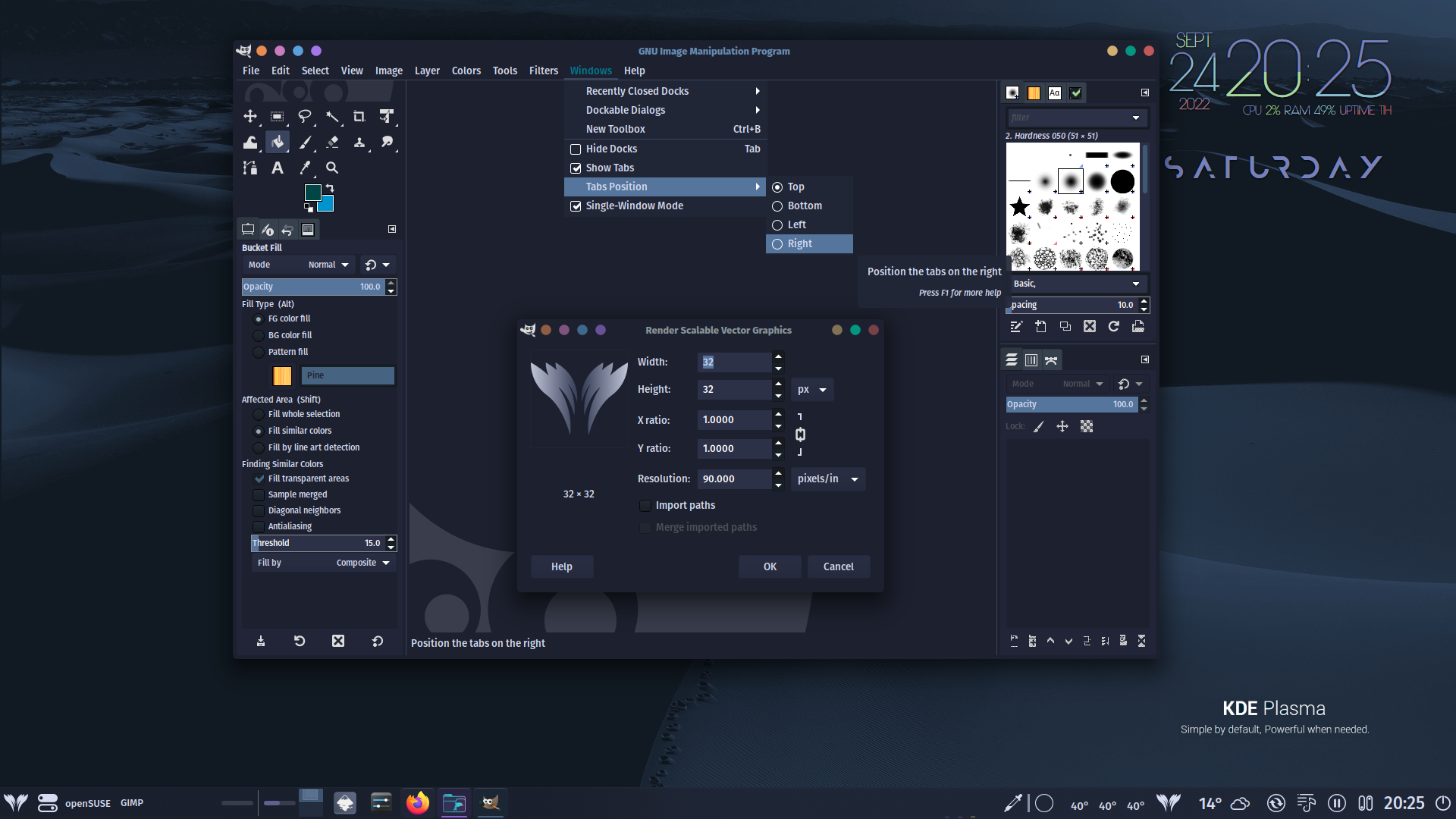Select Bottom tabs position
Image resolution: width=1456 pixels, height=819 pixels.
pyautogui.click(x=809, y=206)
